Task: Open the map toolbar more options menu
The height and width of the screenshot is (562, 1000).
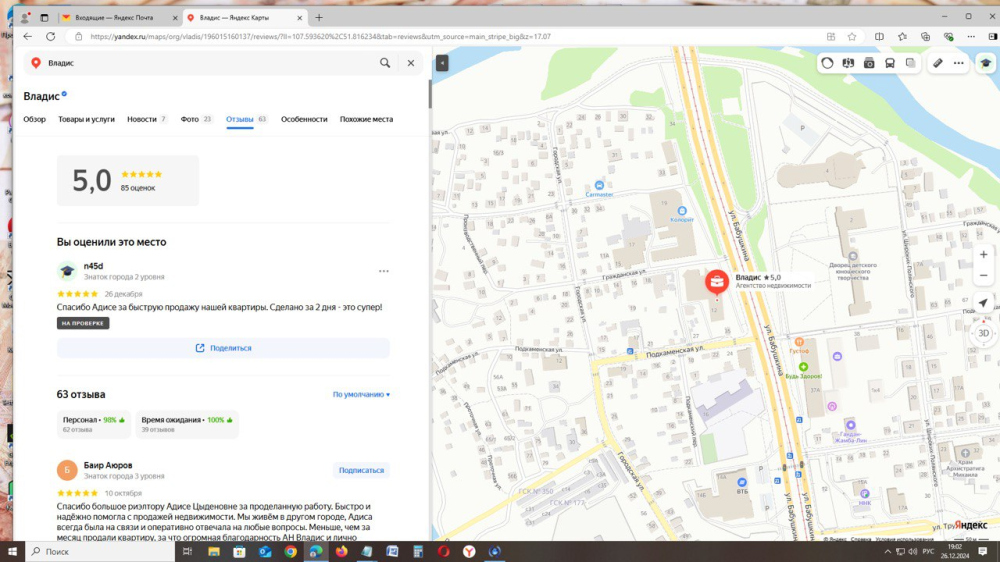Action: point(959,63)
